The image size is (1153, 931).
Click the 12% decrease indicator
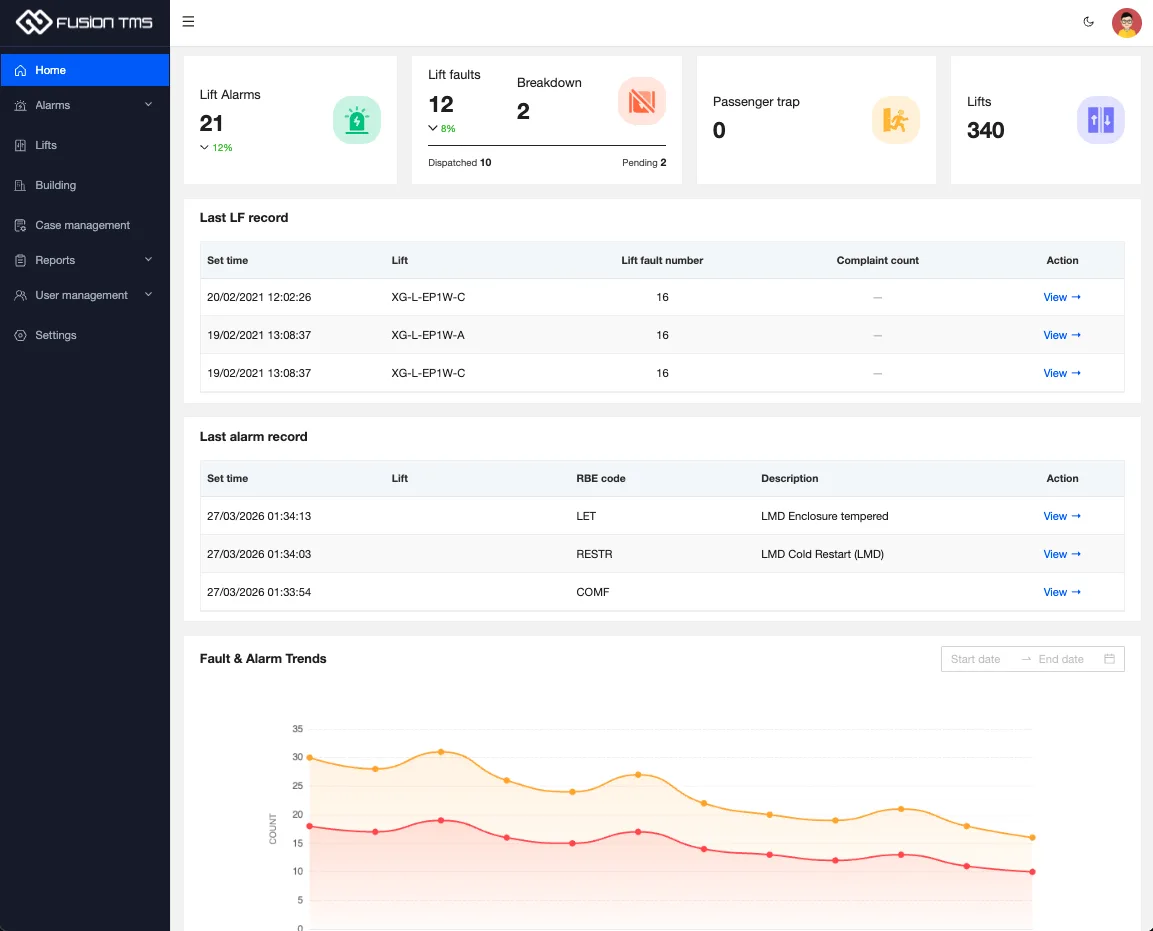point(216,148)
